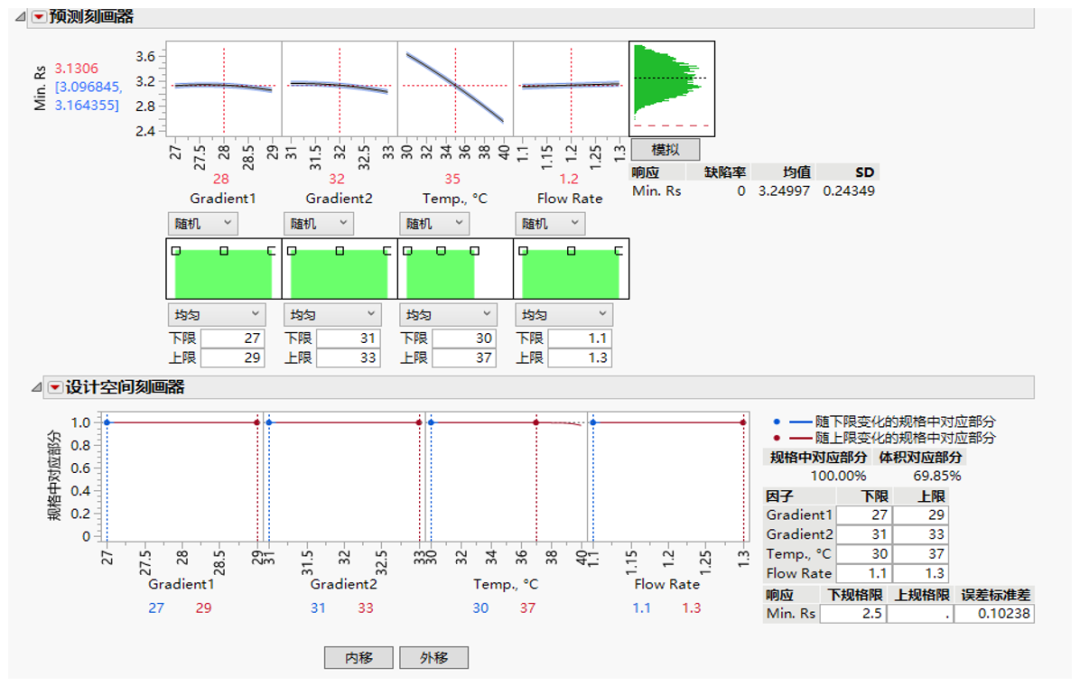The image size is (1080, 686).
Task: Click the Gradient1 上限 field showing 29
Action: (x=233, y=358)
